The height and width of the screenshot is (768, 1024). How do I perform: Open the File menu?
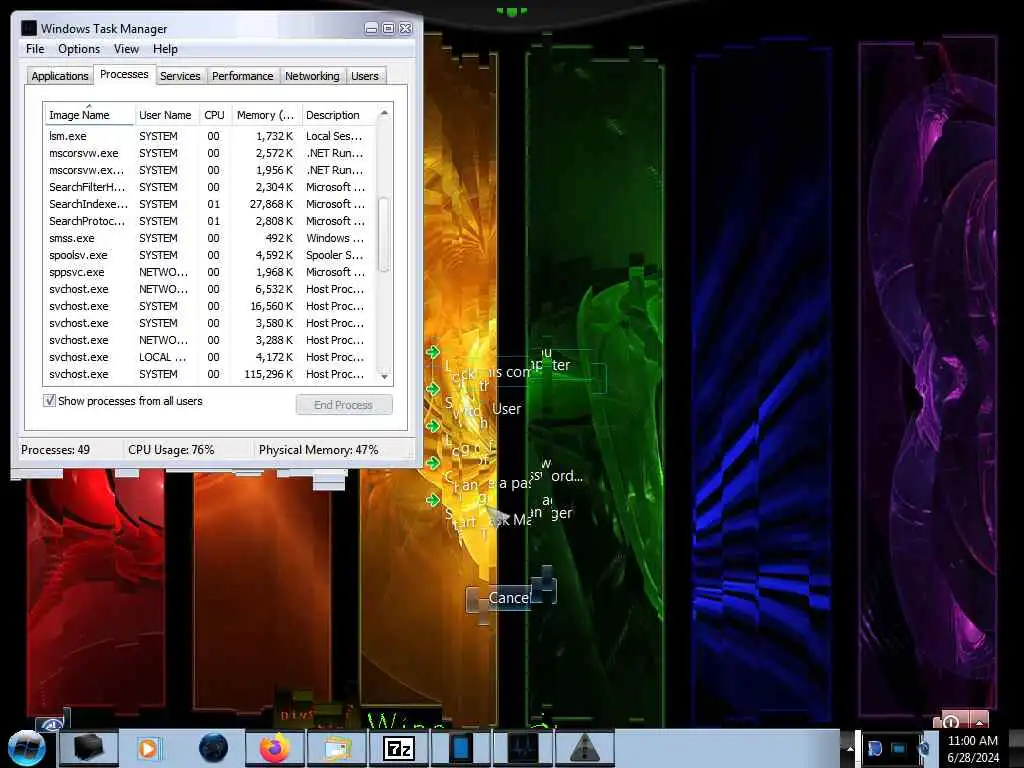35,49
